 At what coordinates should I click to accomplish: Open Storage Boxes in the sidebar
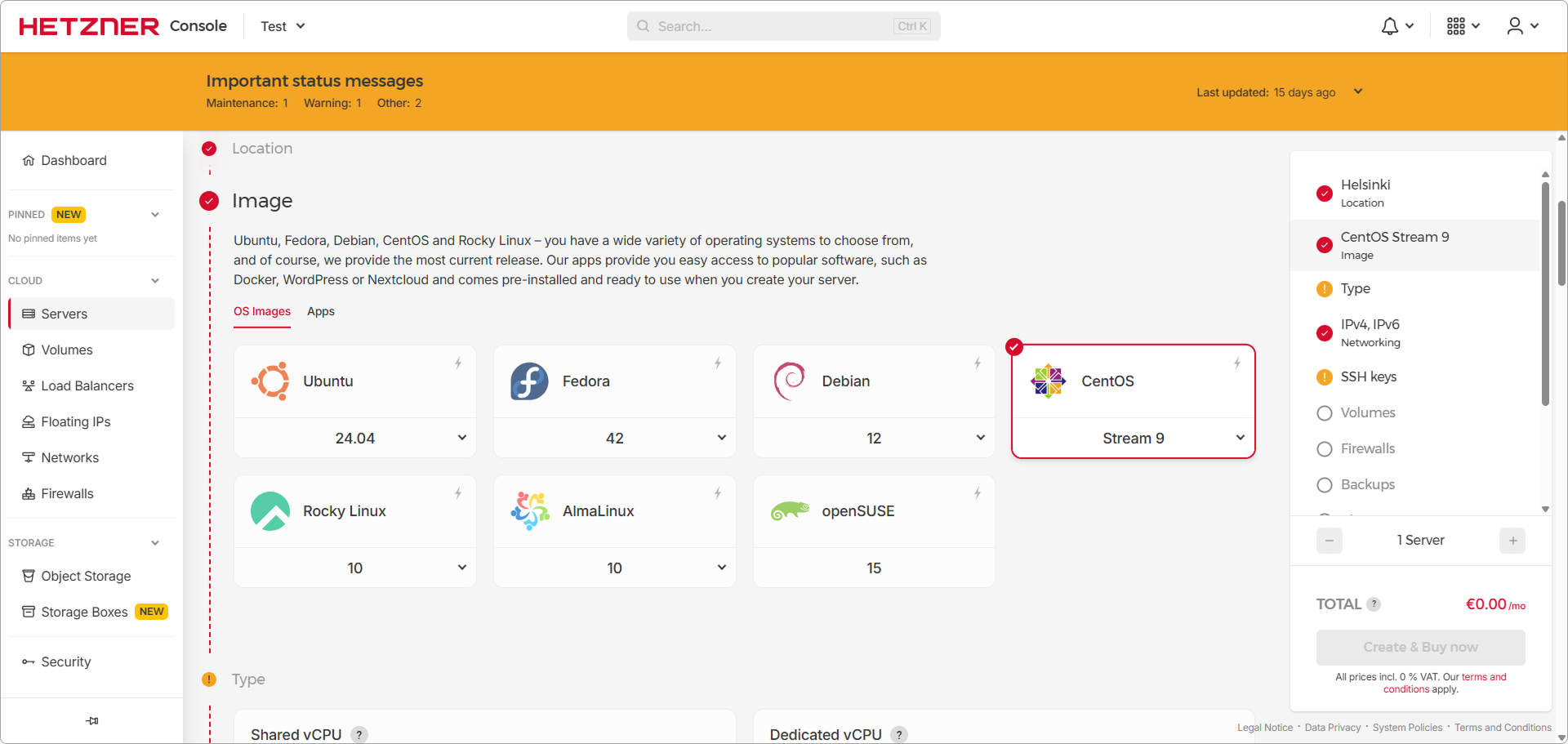[x=91, y=612]
